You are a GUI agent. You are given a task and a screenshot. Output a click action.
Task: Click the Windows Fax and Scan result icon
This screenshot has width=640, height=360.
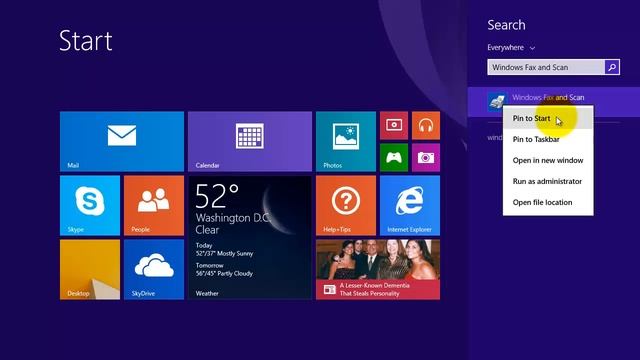click(x=496, y=101)
